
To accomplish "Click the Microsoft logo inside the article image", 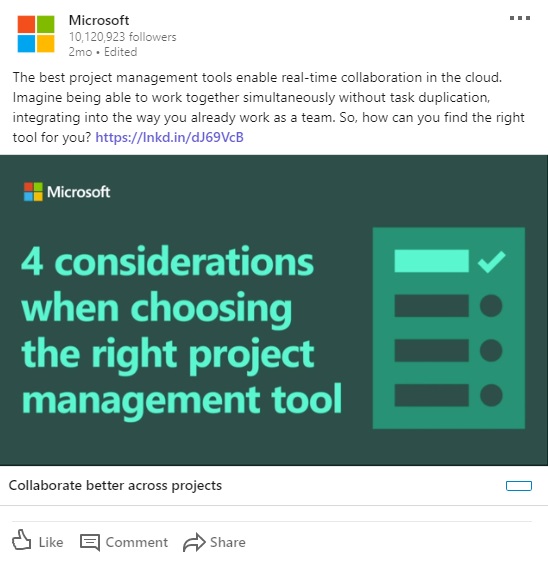I will [67, 192].
